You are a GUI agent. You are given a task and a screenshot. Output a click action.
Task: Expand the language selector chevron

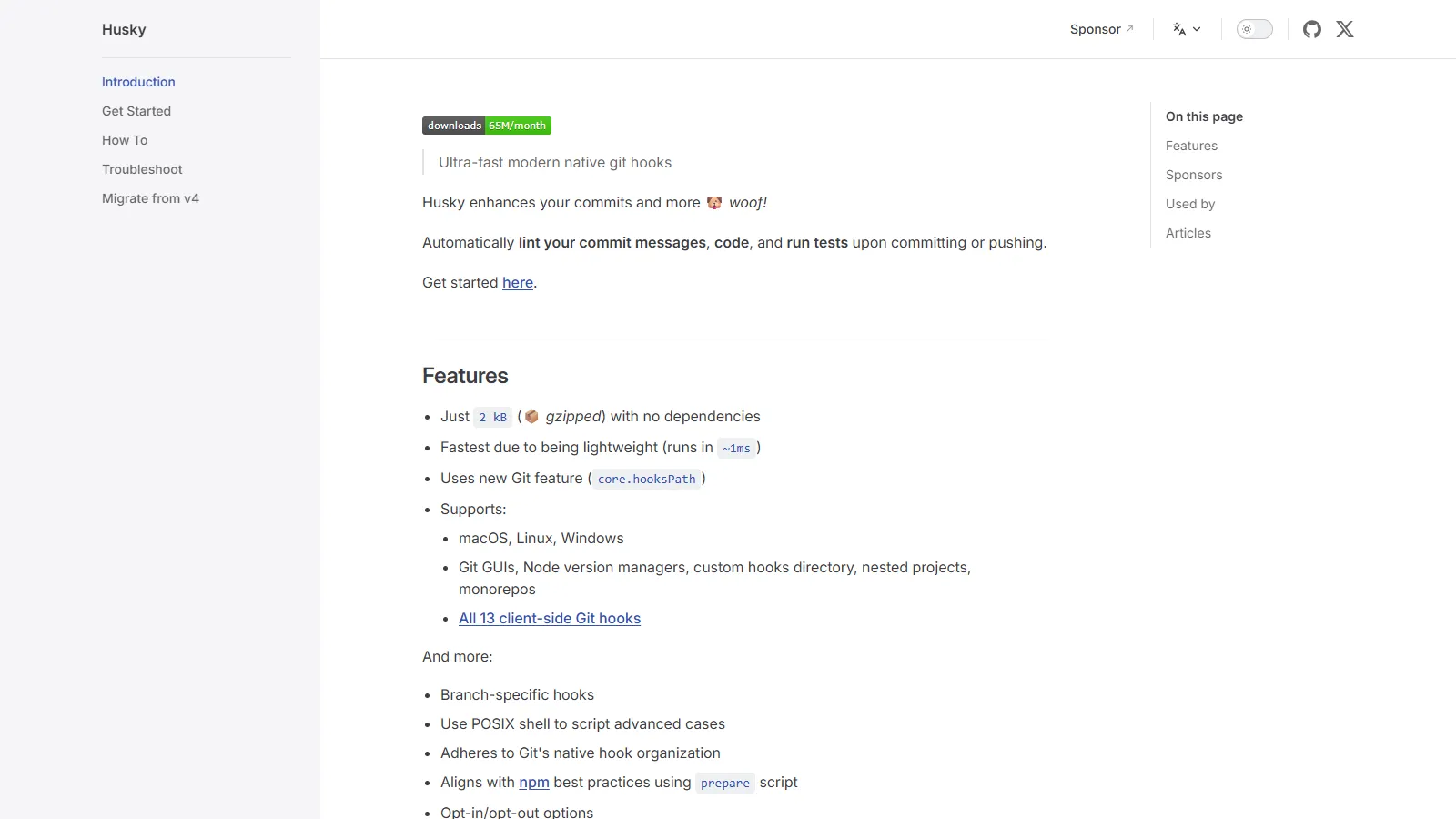pos(1197,29)
